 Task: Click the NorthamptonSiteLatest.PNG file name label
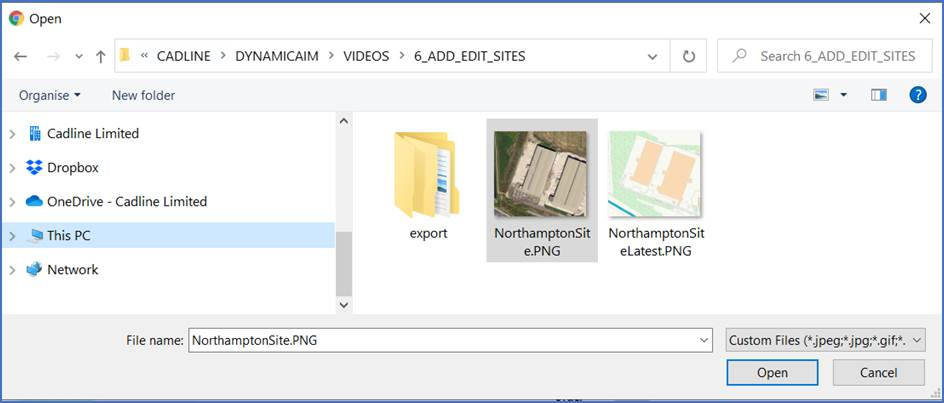(x=656, y=242)
